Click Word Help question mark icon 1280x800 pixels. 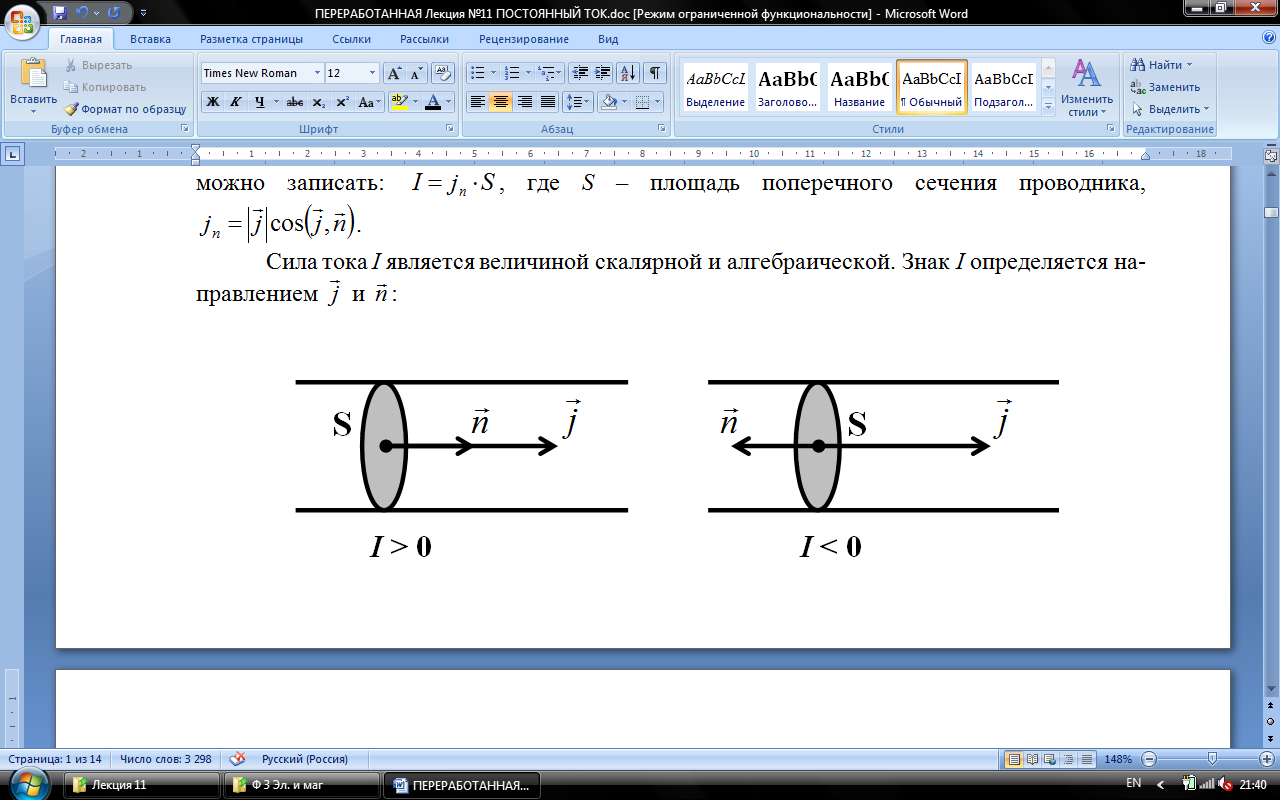(1268, 37)
